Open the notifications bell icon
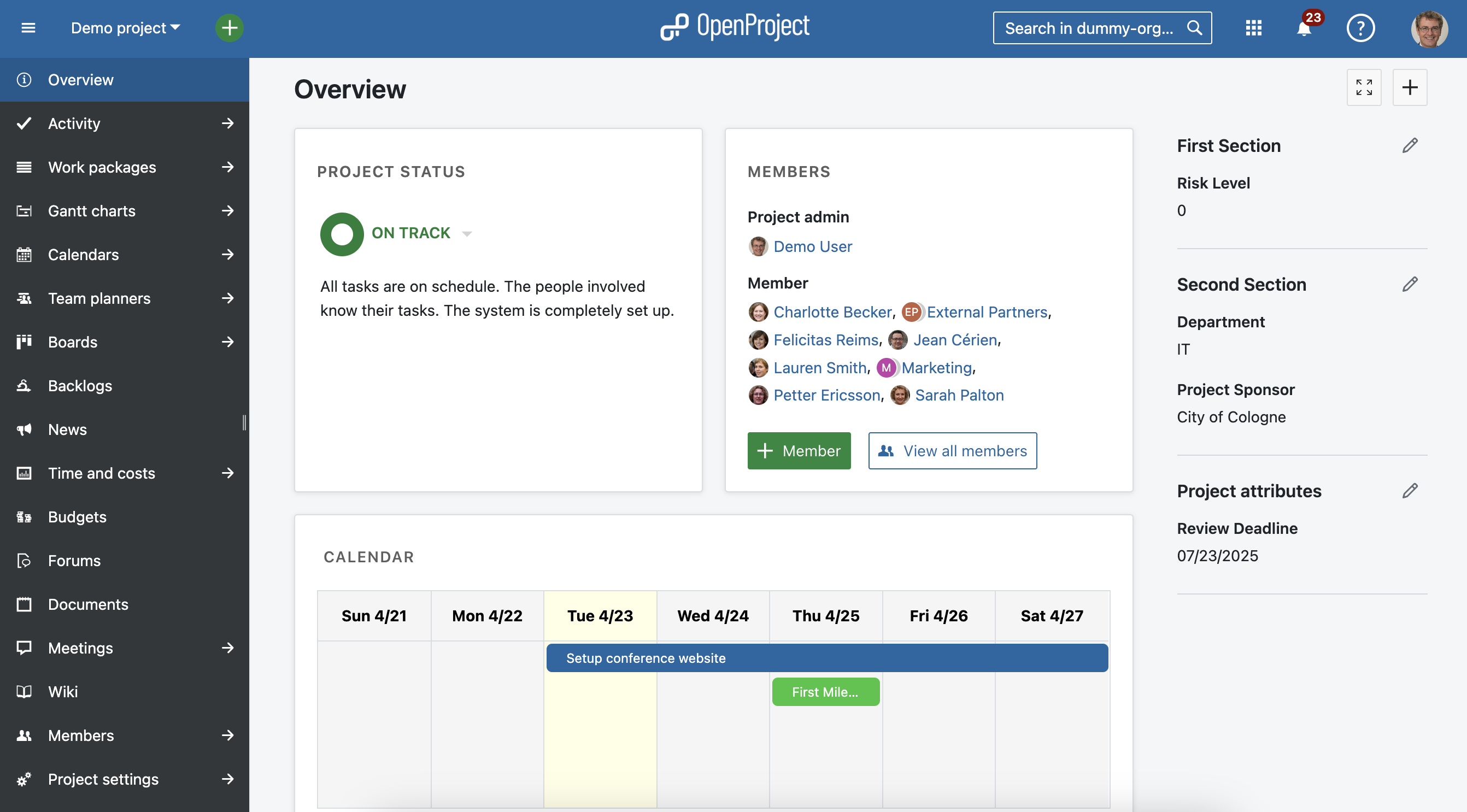Screen dimensions: 1467x812 [x=1304, y=28]
